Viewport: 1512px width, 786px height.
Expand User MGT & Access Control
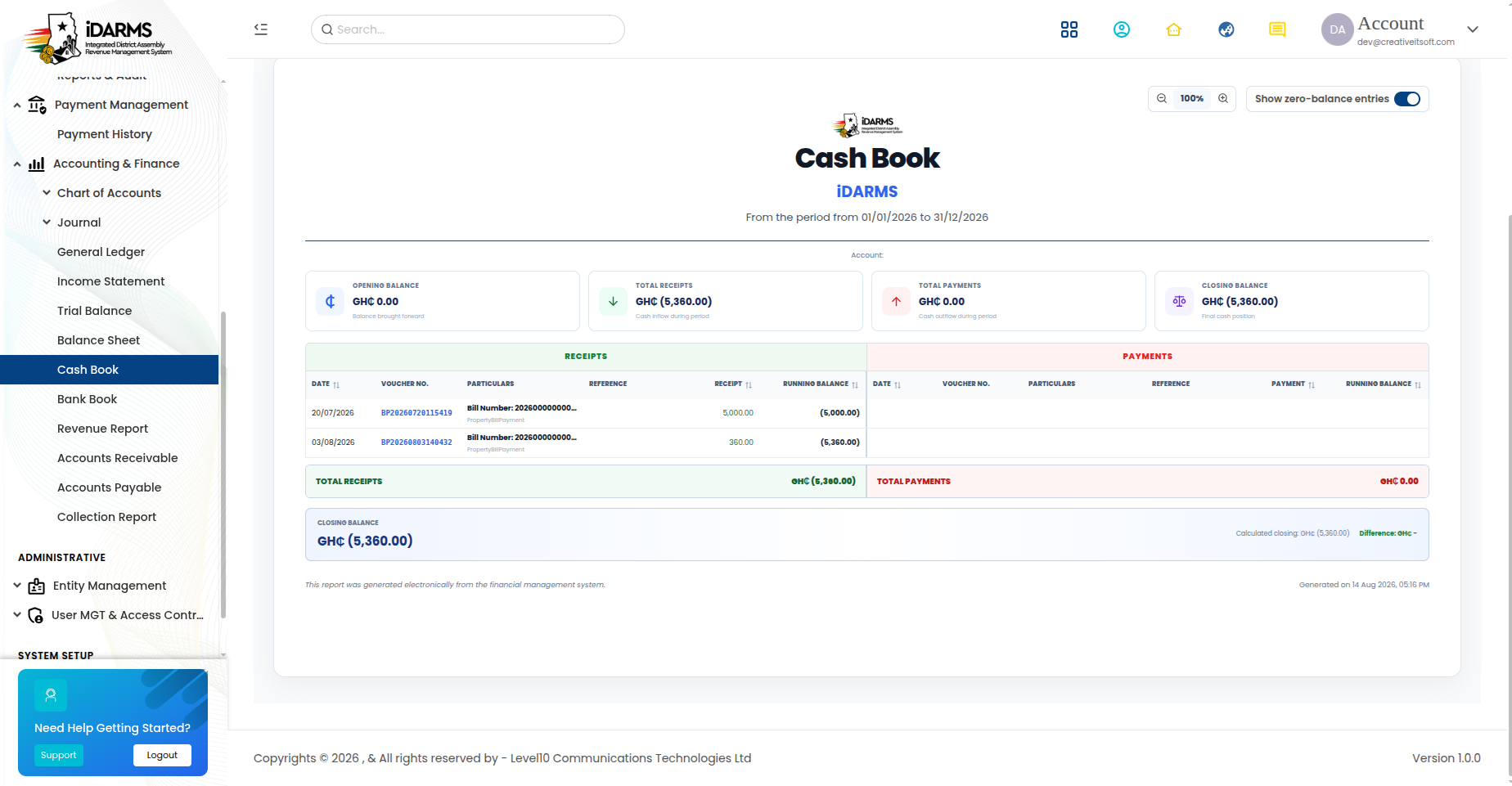(17, 615)
